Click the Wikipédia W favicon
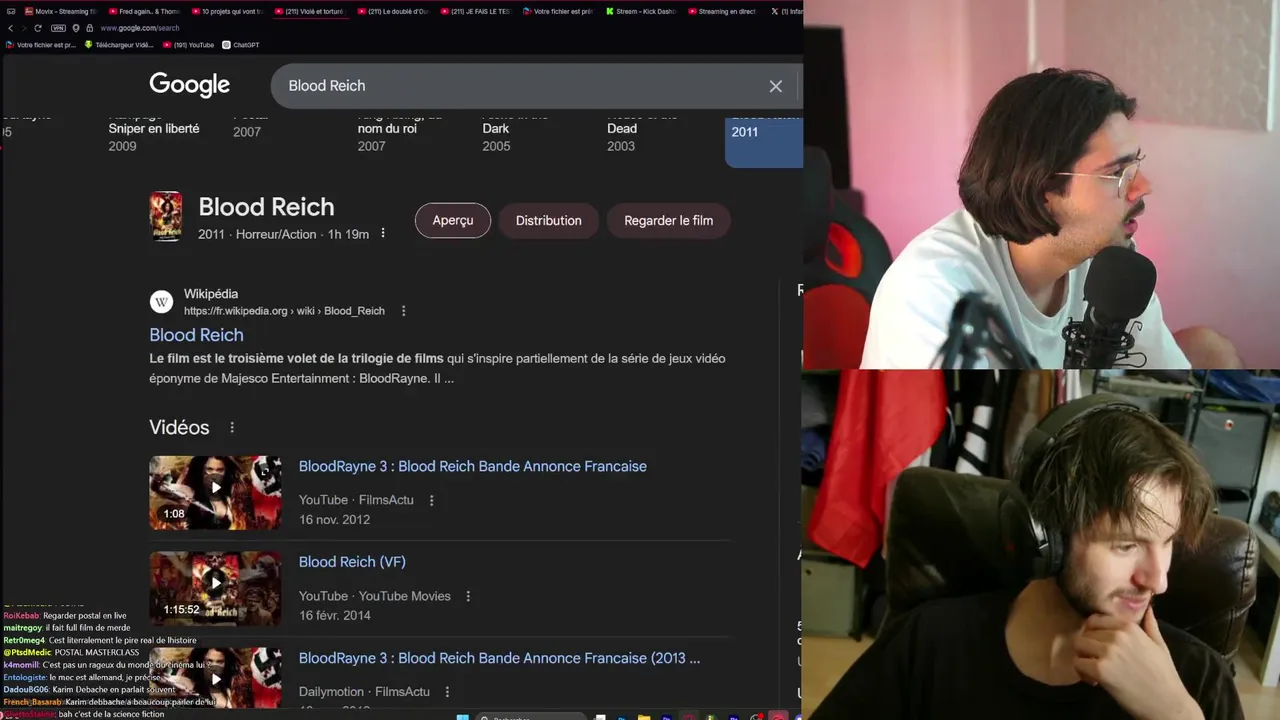This screenshot has width=1280, height=720. coord(161,302)
